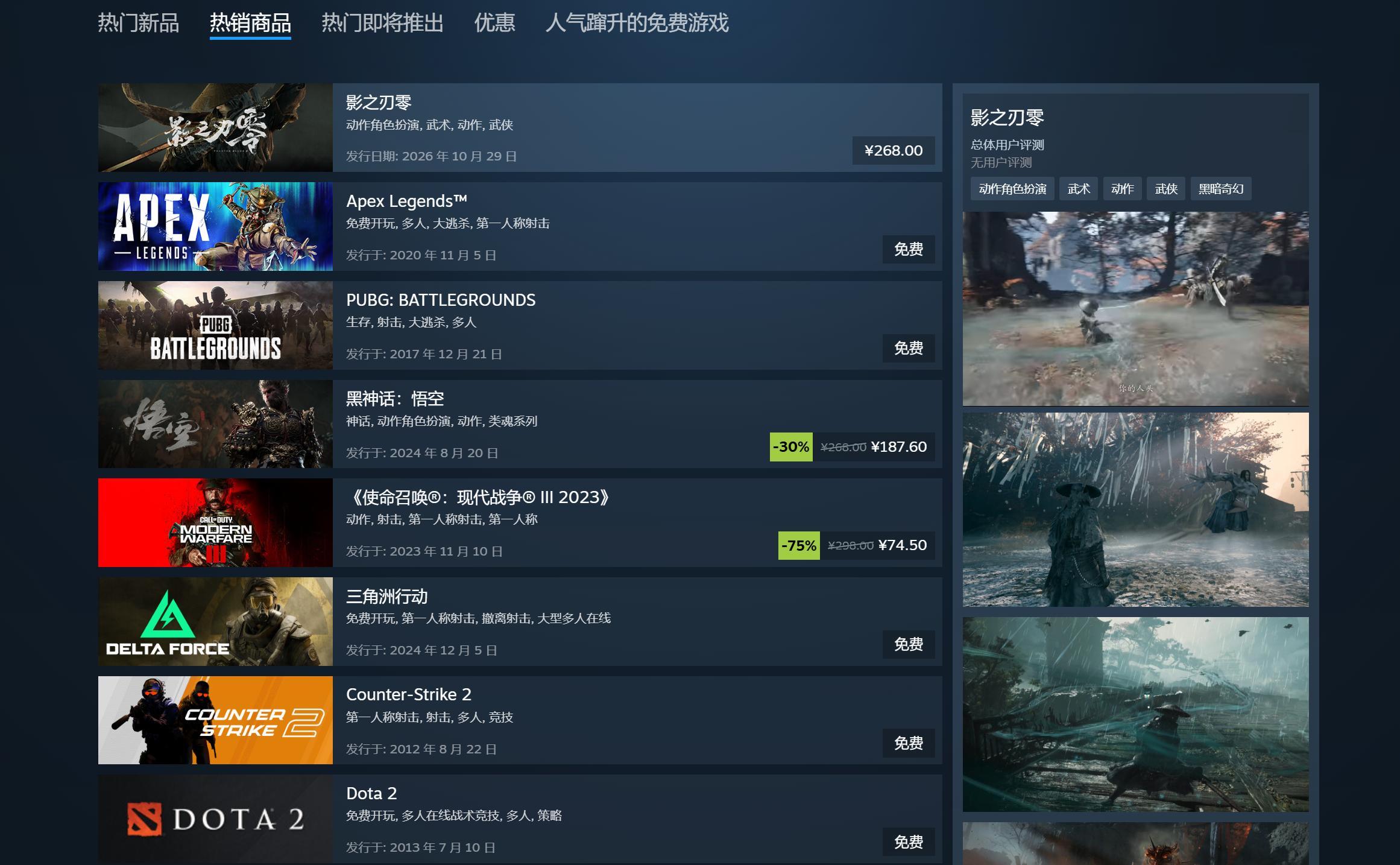Click the 发行于: 2024 年 12 月 5 日 text
The width and height of the screenshot is (1400, 865).
tap(421, 650)
